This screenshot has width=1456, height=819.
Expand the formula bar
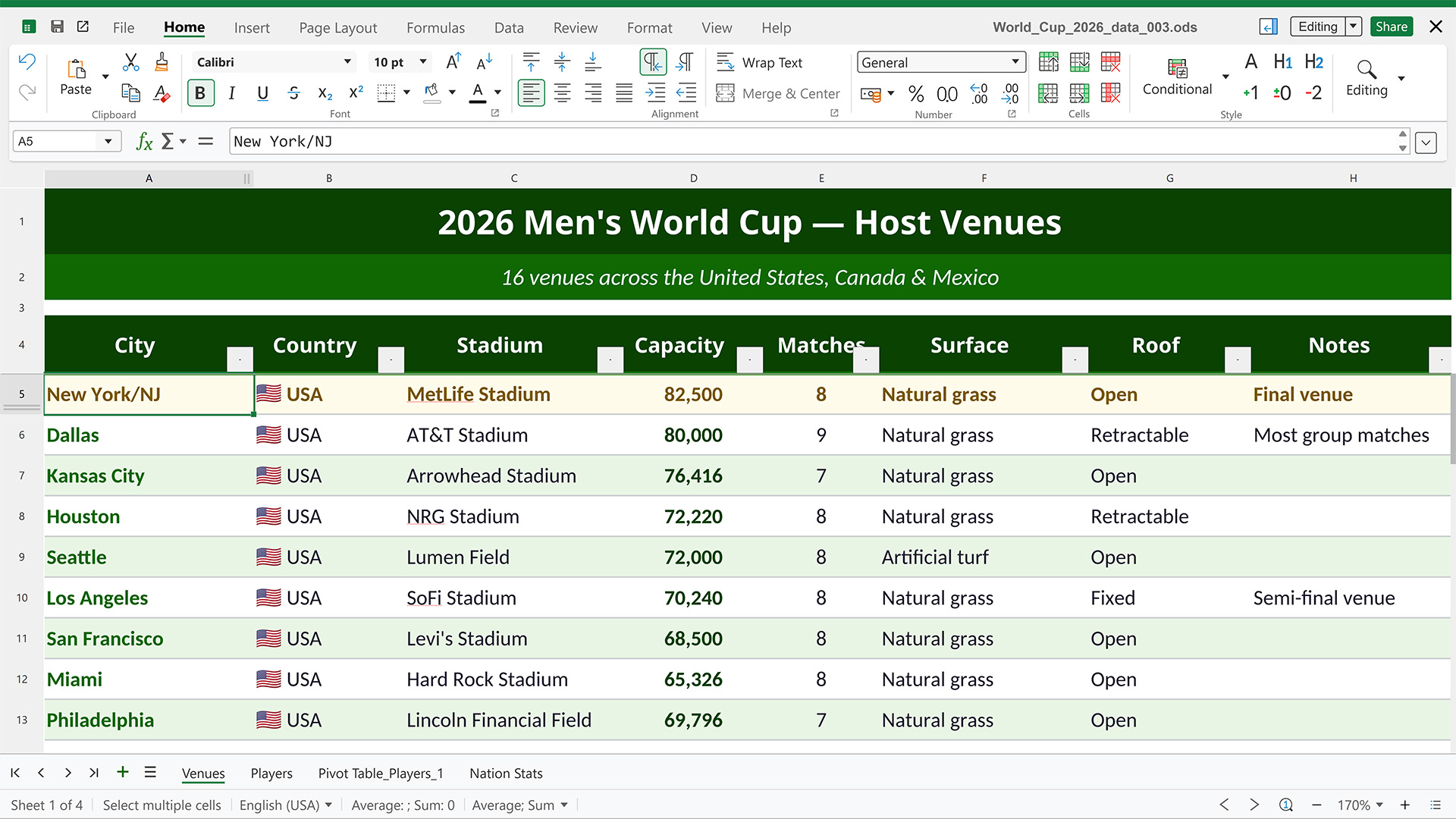(1426, 142)
